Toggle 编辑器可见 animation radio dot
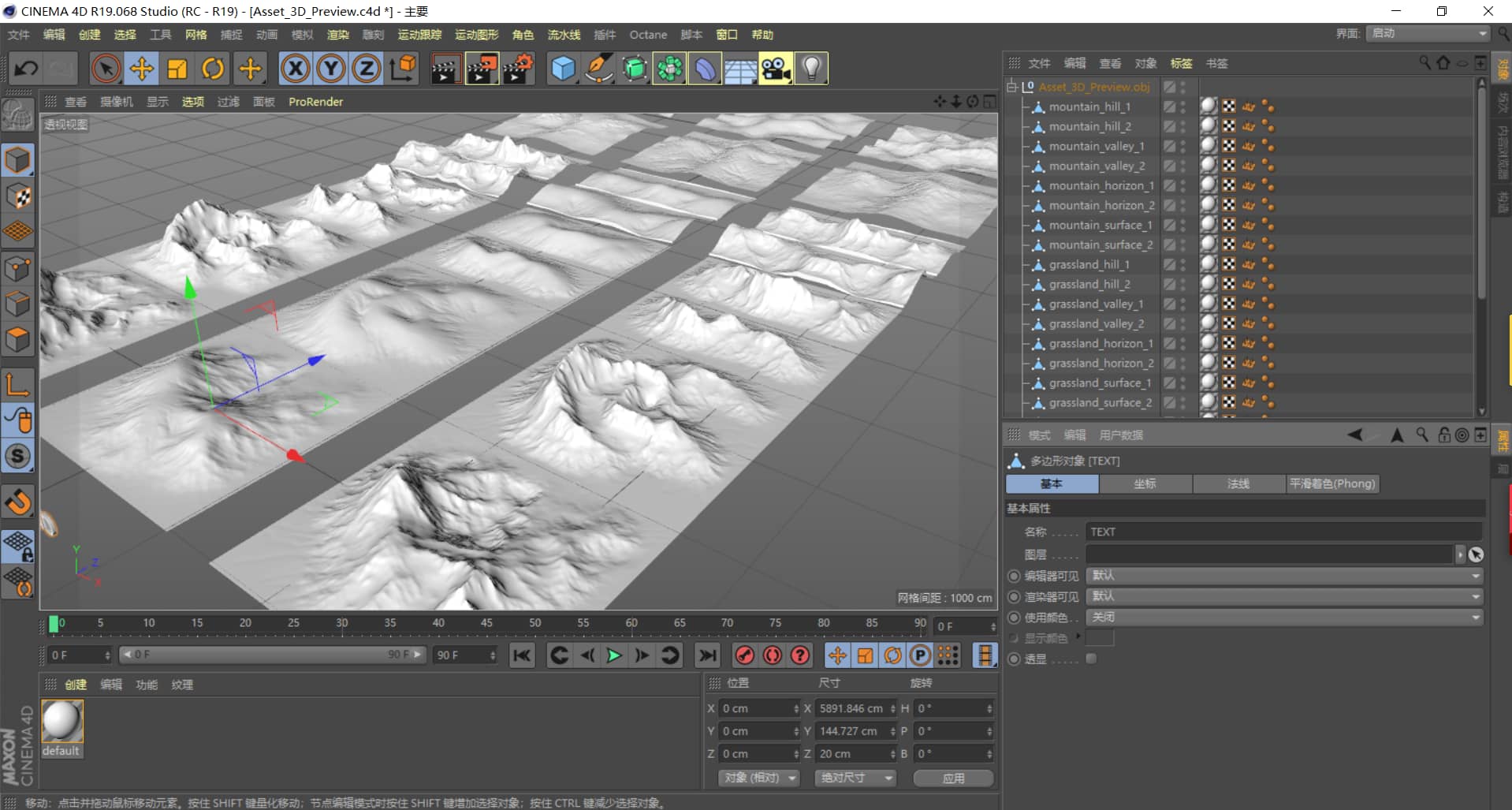 click(x=1014, y=576)
